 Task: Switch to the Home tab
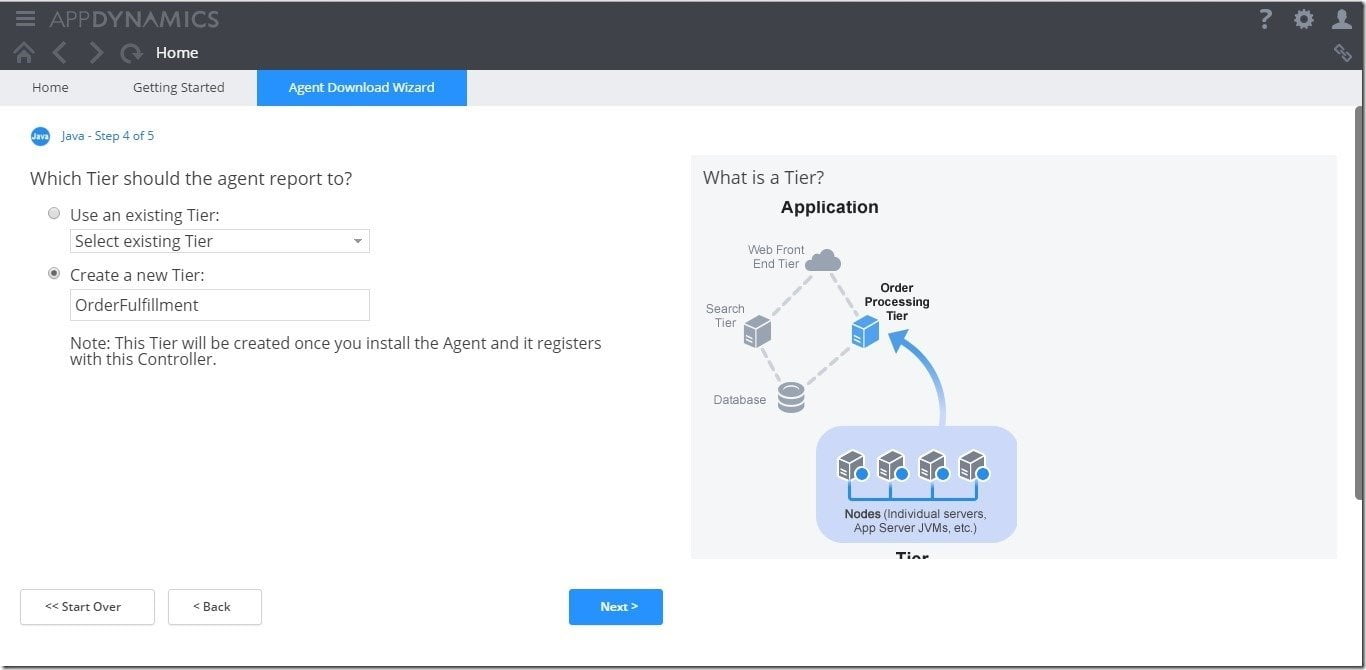tap(50, 87)
